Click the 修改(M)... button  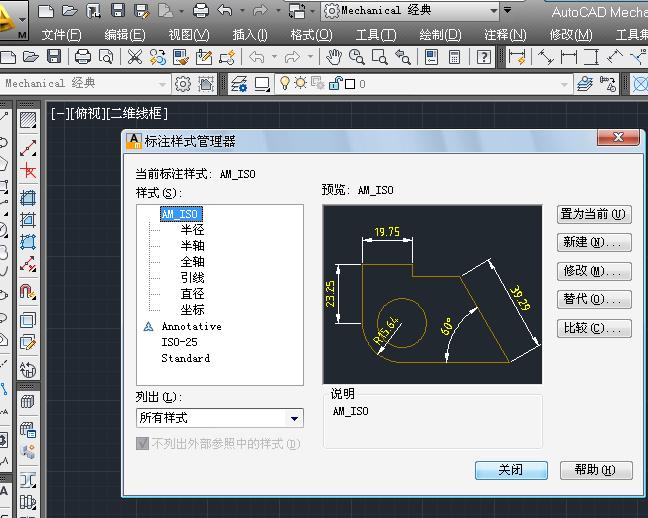click(x=594, y=272)
